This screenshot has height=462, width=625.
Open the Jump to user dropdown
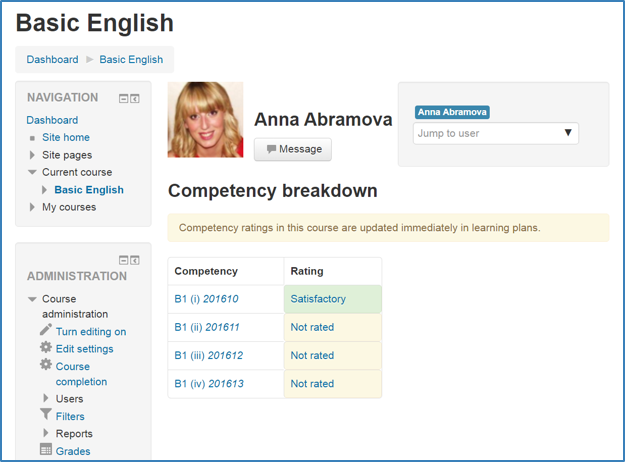tap(495, 133)
